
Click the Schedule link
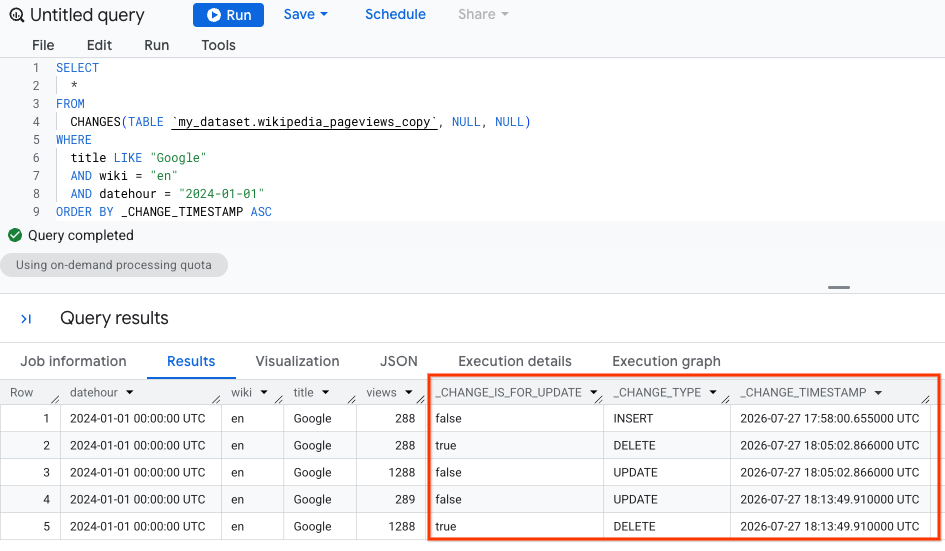coord(395,14)
